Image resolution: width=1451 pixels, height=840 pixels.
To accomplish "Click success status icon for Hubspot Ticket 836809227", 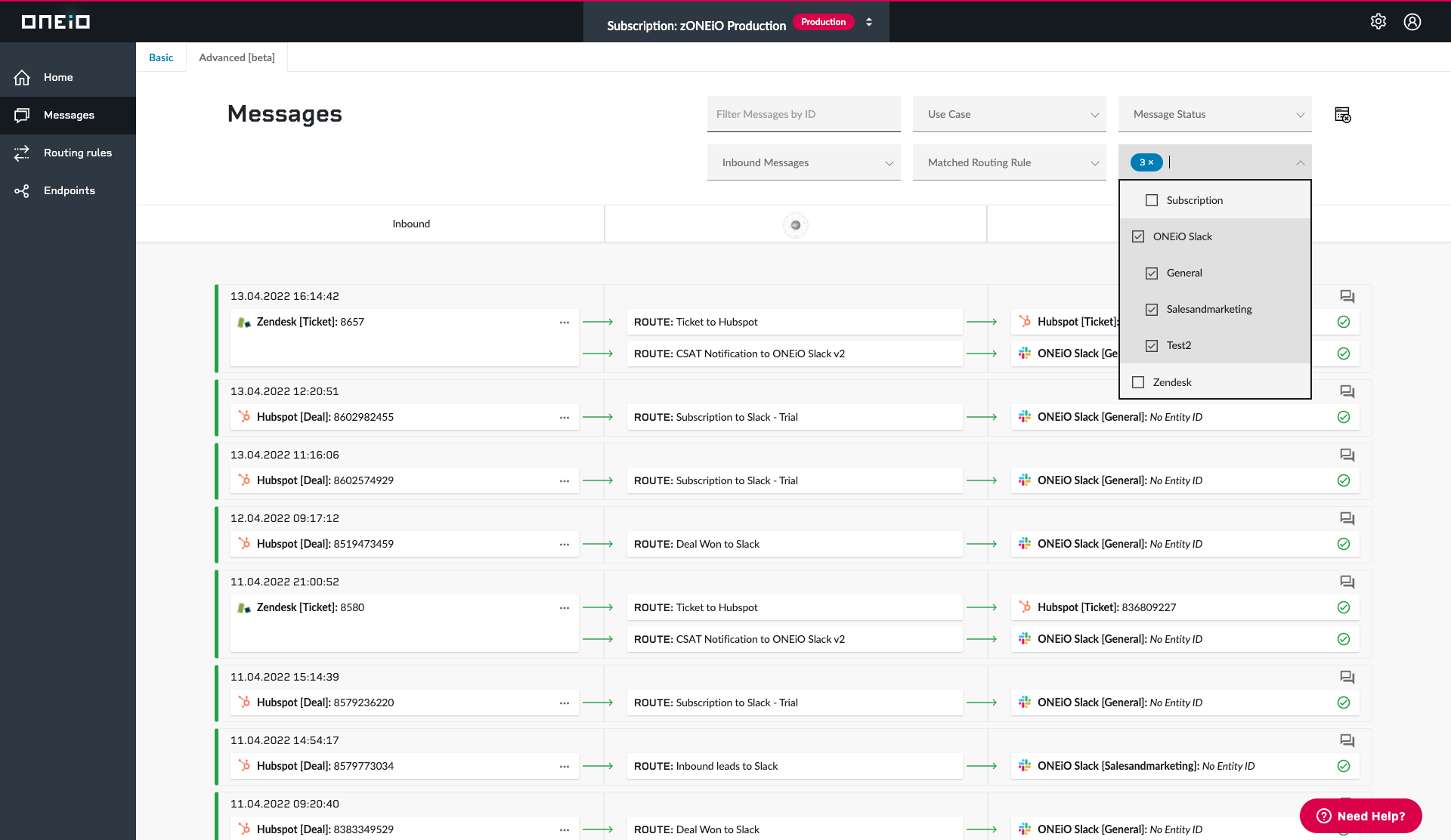I will pos(1344,607).
